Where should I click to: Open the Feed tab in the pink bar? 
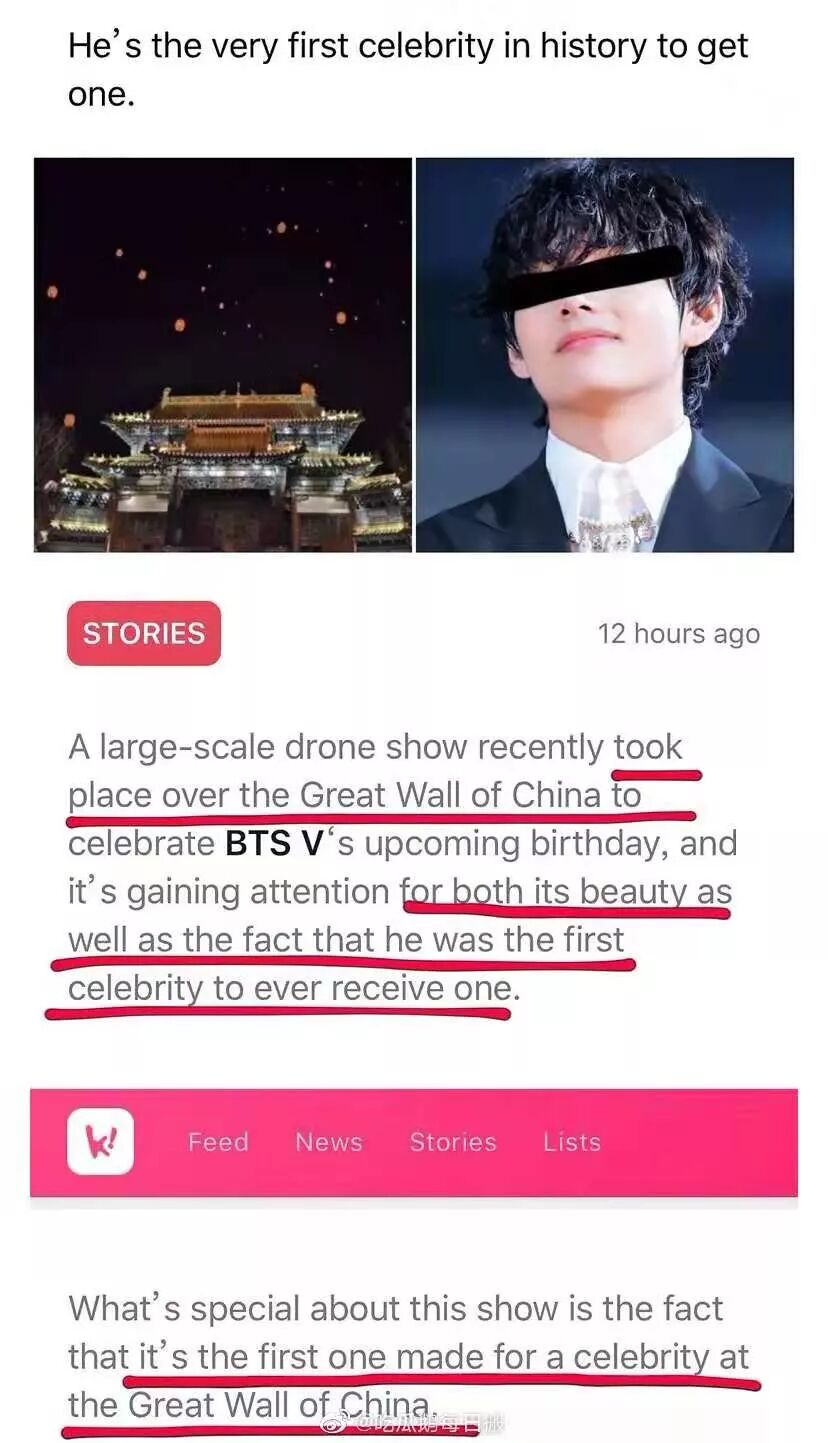(218, 1142)
